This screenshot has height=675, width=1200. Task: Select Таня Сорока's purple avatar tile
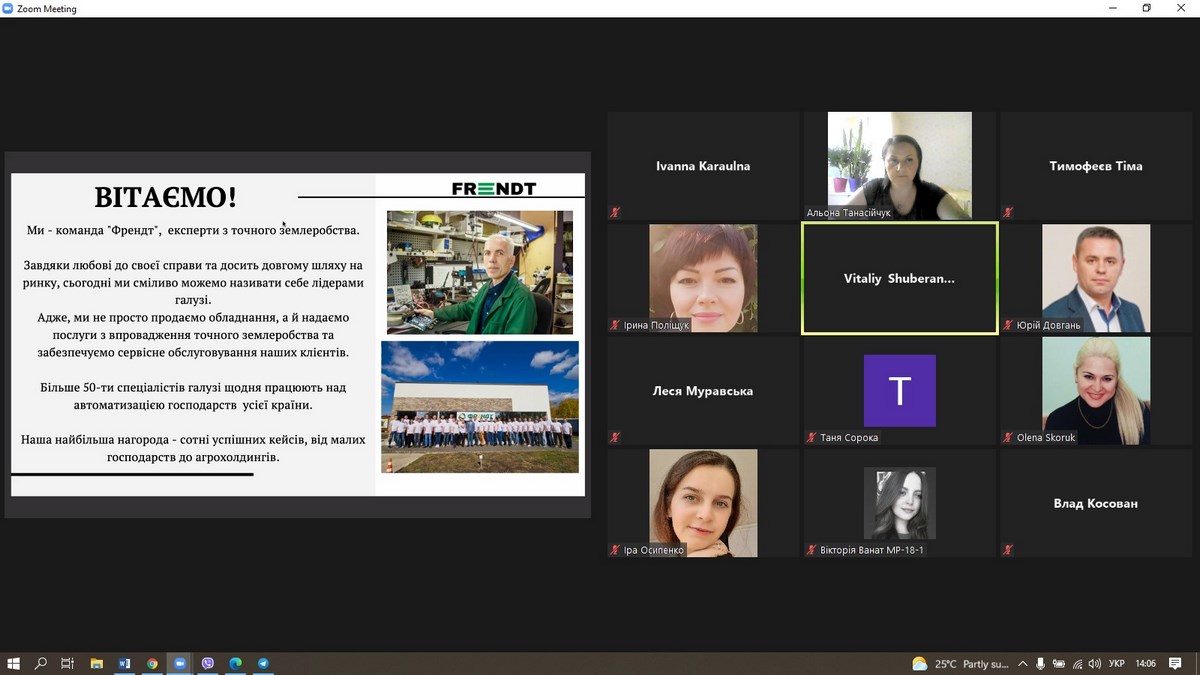[x=899, y=390]
